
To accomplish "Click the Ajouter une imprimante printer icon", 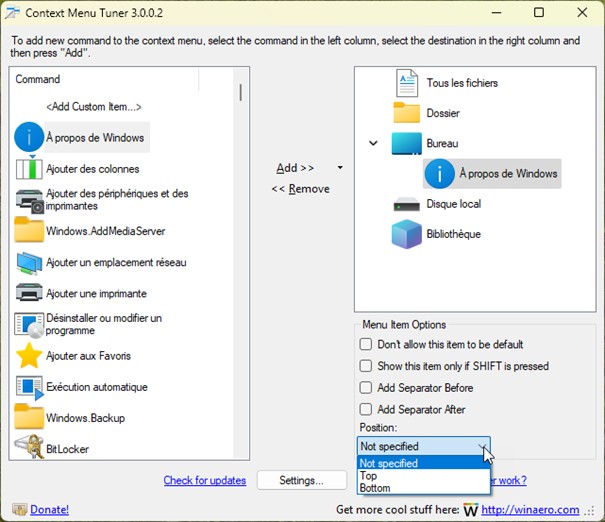I will (29, 294).
